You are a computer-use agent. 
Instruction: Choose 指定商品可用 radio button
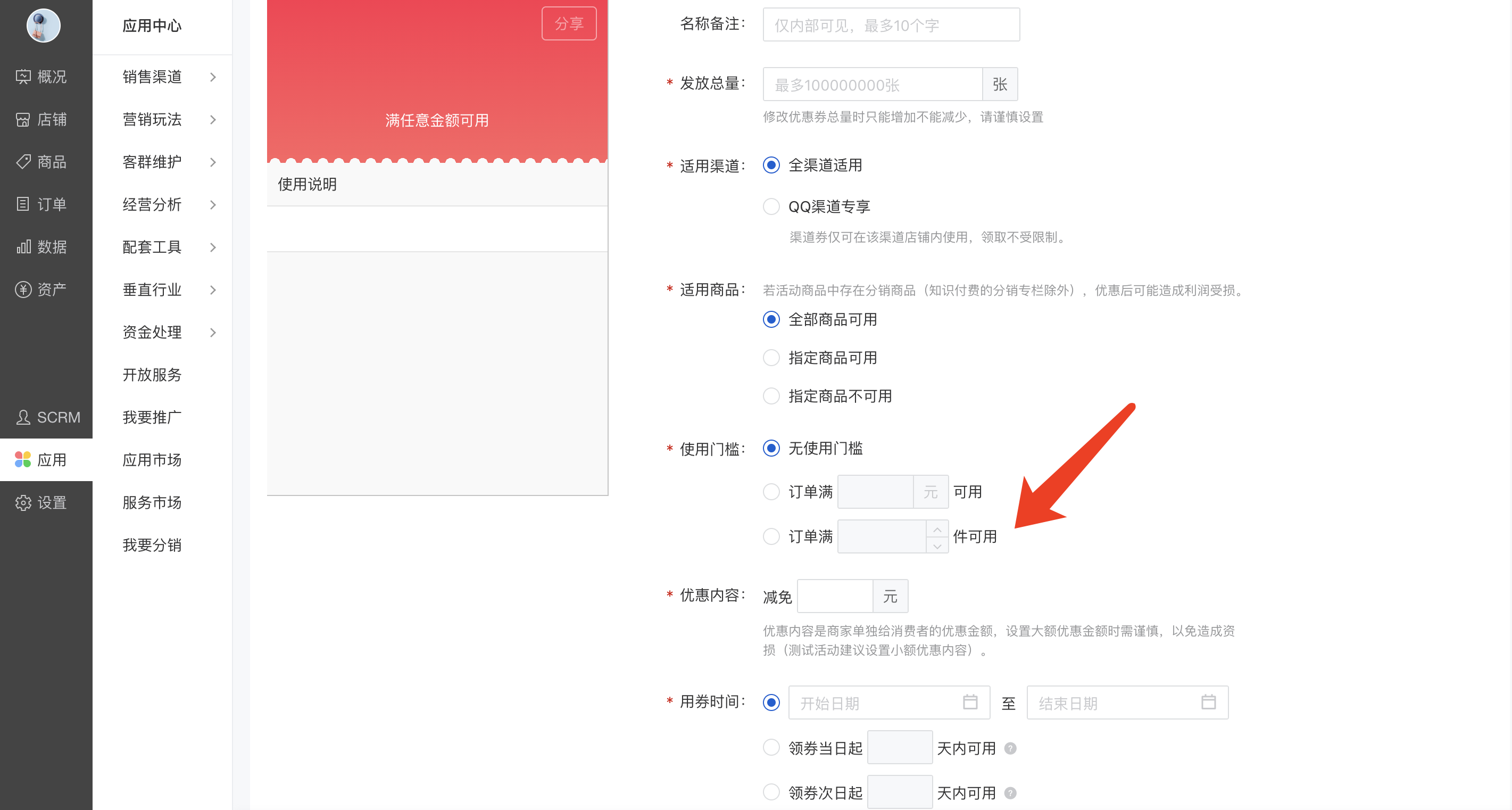pos(771,358)
